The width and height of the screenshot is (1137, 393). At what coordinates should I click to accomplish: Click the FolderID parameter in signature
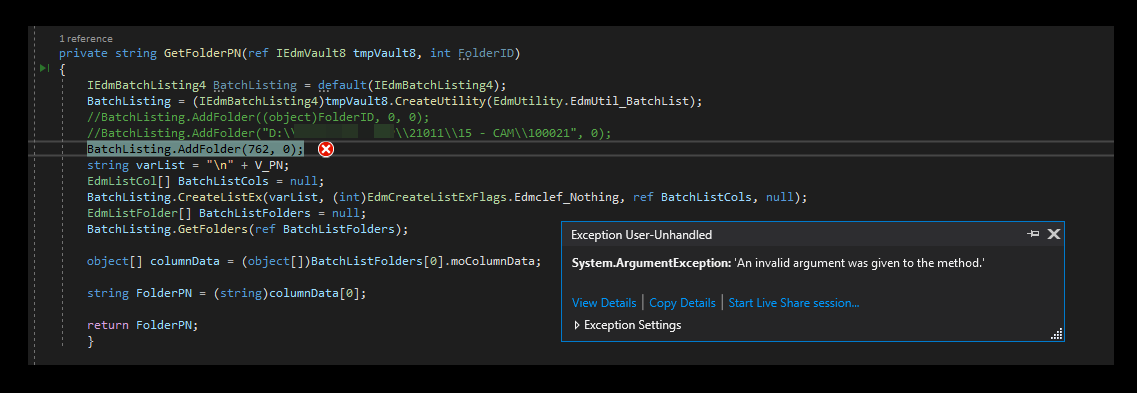[486, 54]
